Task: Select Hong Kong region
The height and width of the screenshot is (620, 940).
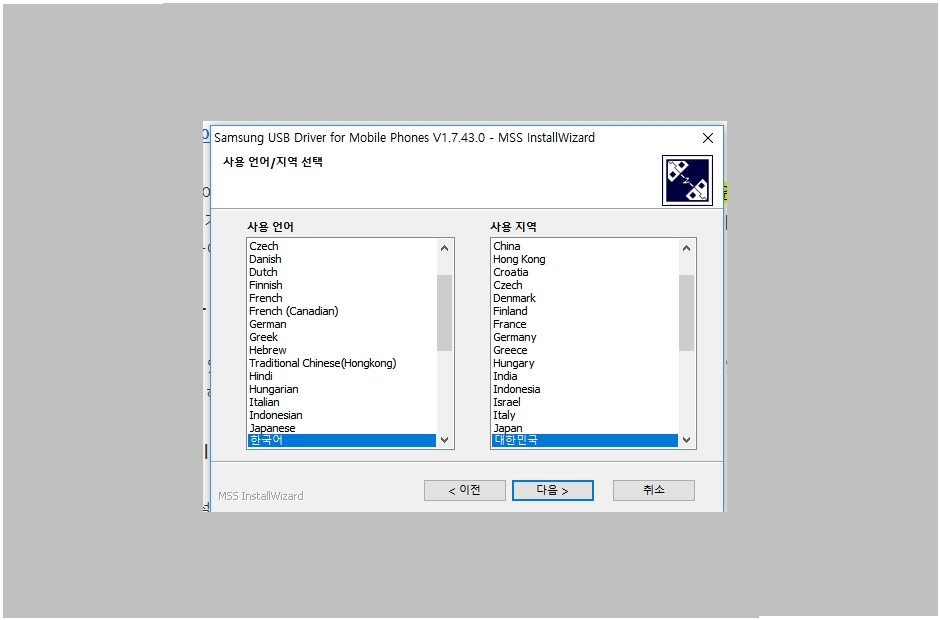Action: [x=585, y=259]
